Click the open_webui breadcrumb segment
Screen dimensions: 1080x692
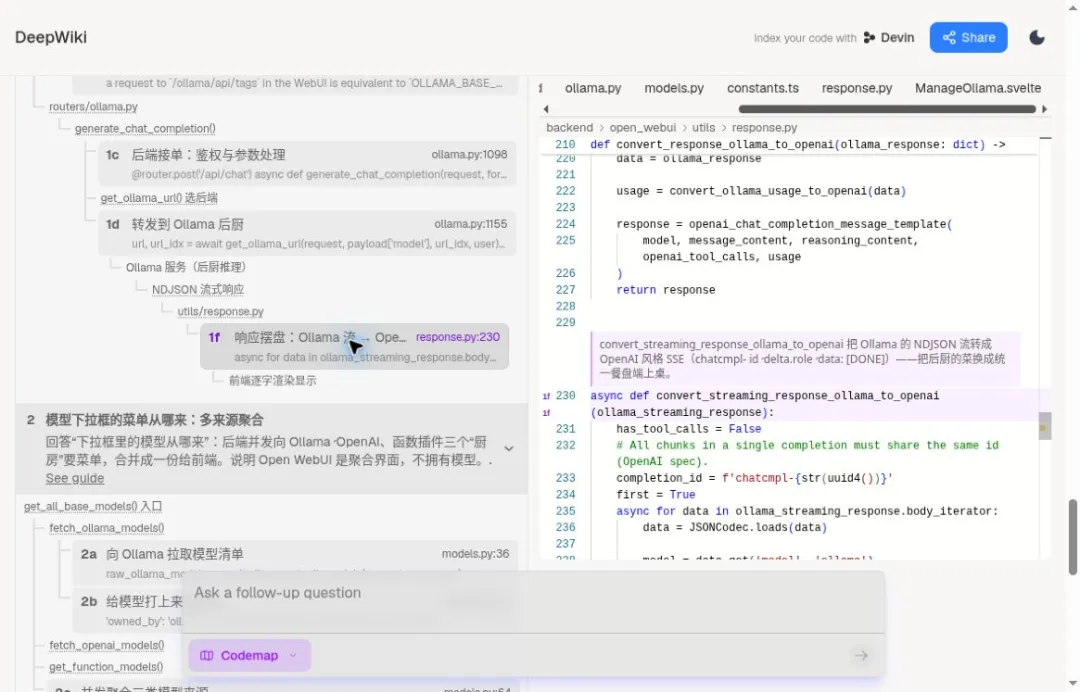click(x=643, y=127)
